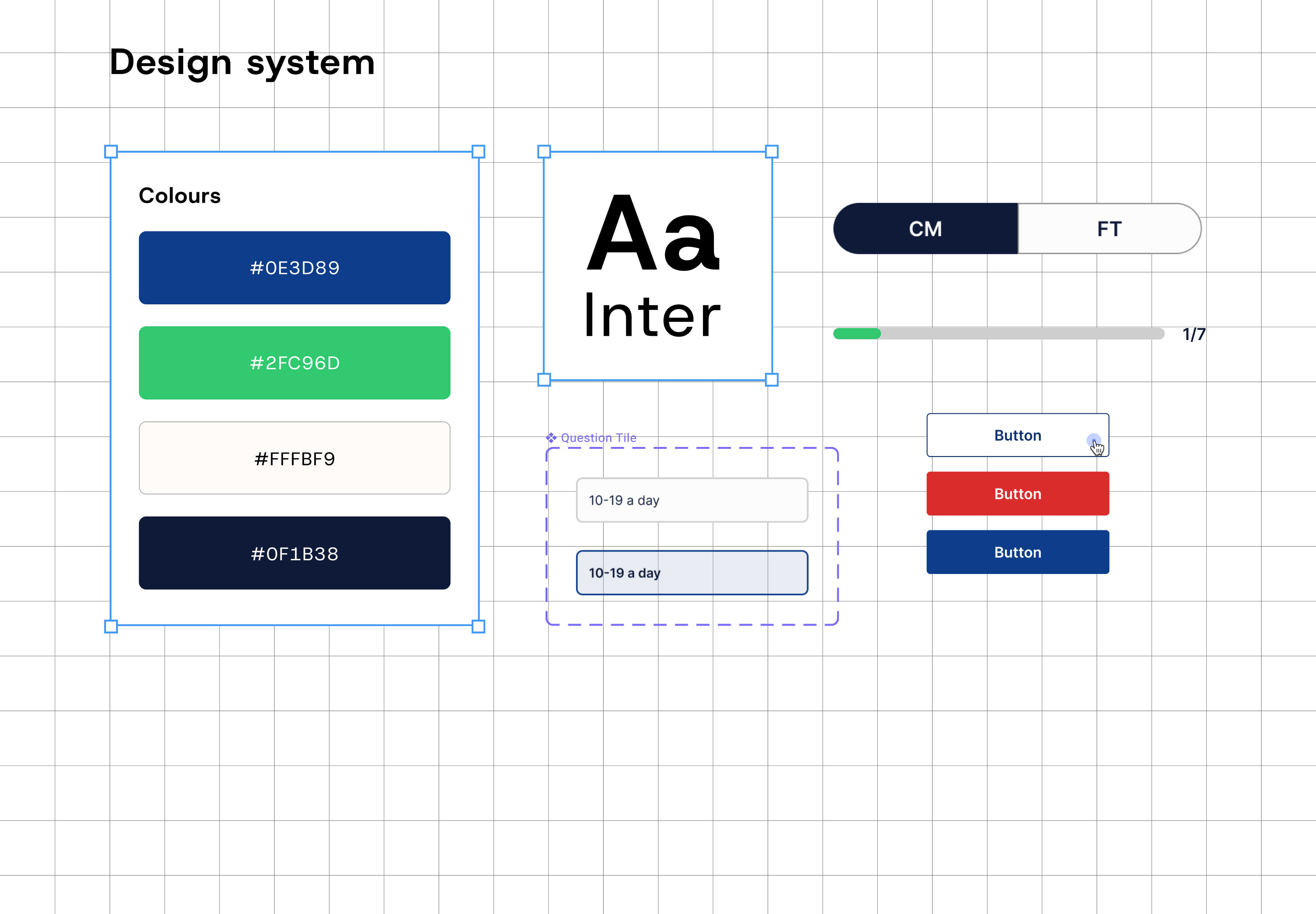The image size is (1316, 914).
Task: Click the outlined white Button
Action: click(1017, 435)
